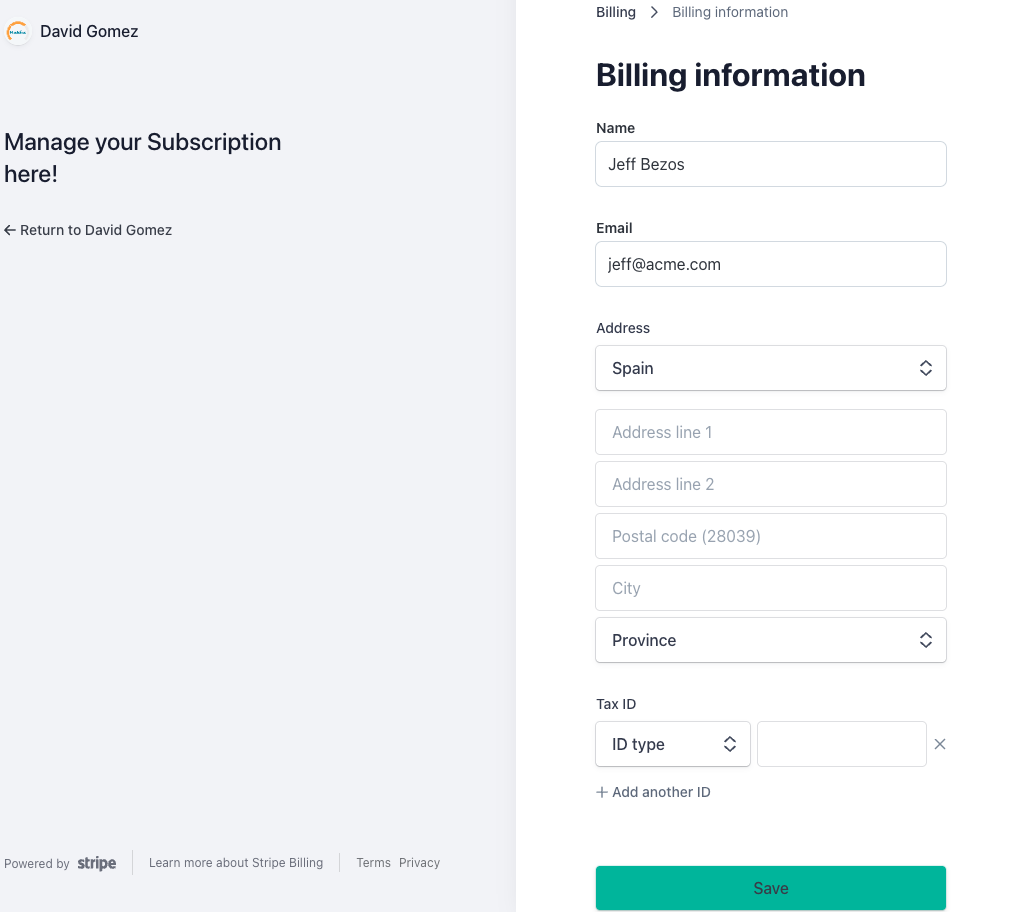The width and height of the screenshot is (1025, 912).
Task: Open the Privacy link
Action: tap(419, 863)
